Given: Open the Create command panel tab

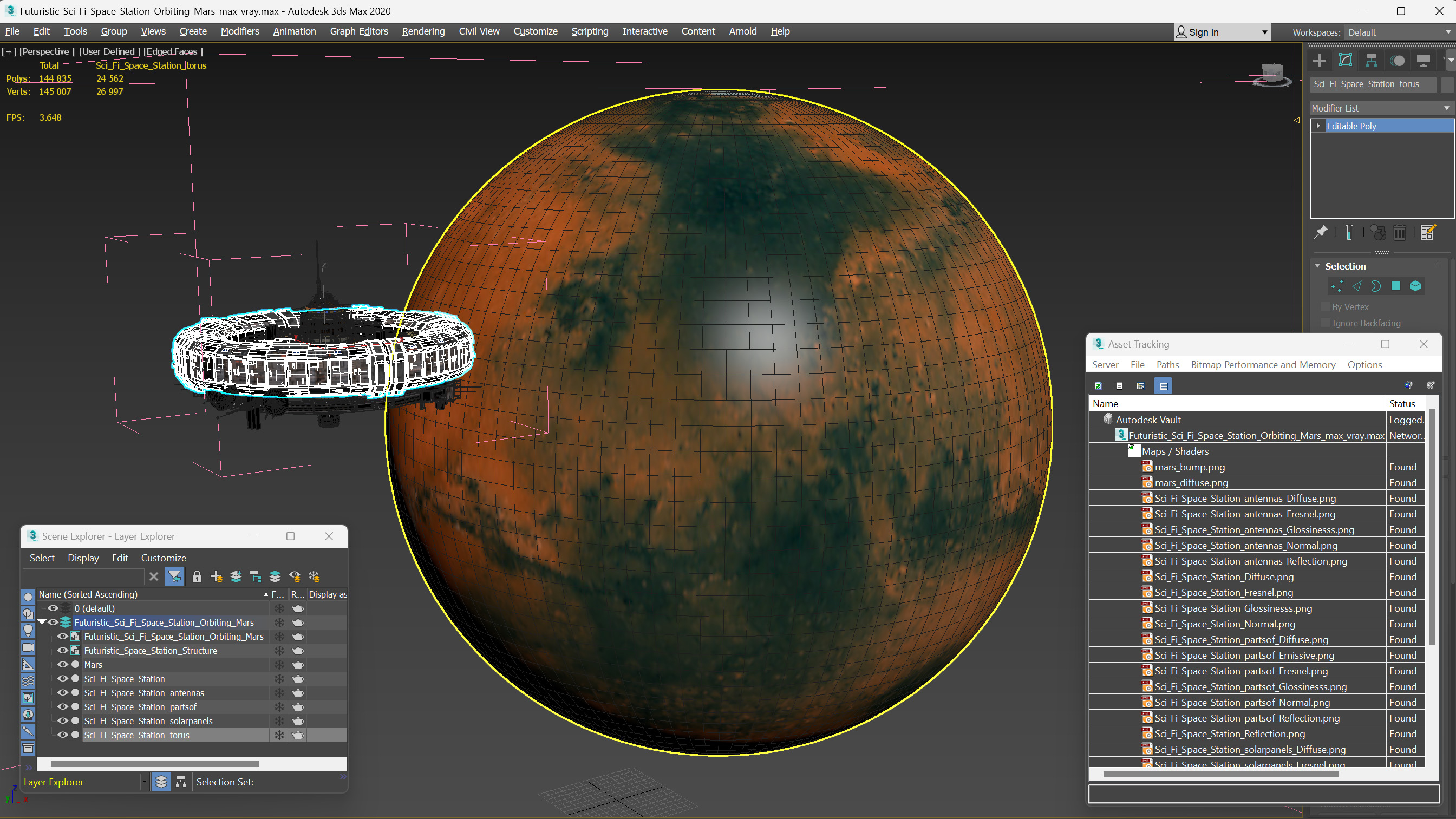Looking at the screenshot, I should point(1319,61).
